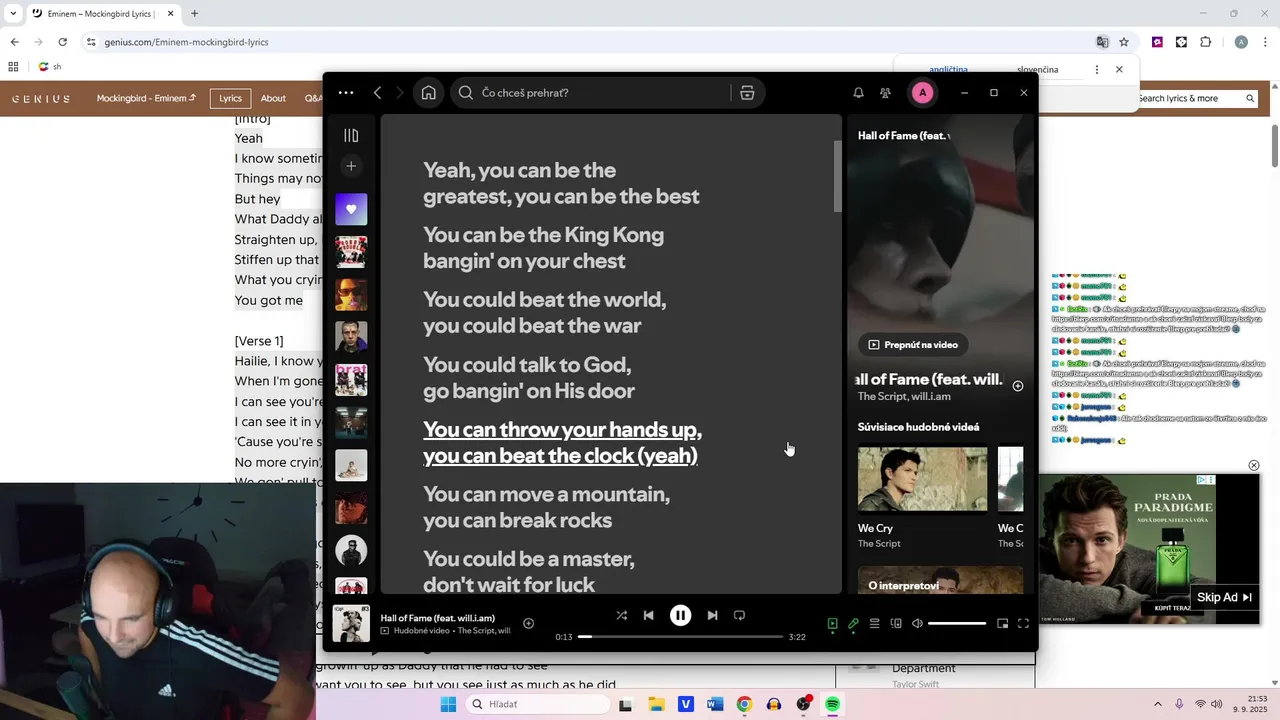Select 'slovenčina' in translate popup

1037,69
